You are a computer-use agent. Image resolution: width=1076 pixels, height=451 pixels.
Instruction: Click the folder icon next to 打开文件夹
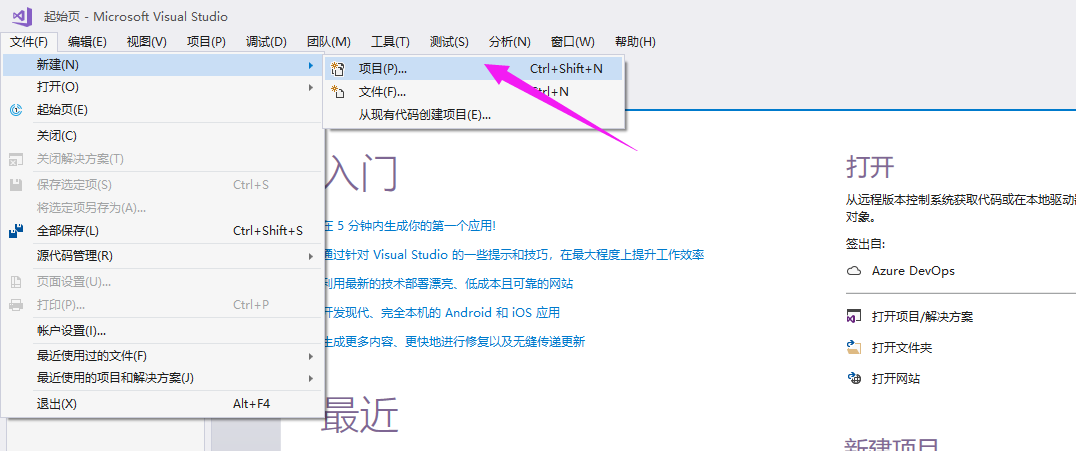pos(854,347)
